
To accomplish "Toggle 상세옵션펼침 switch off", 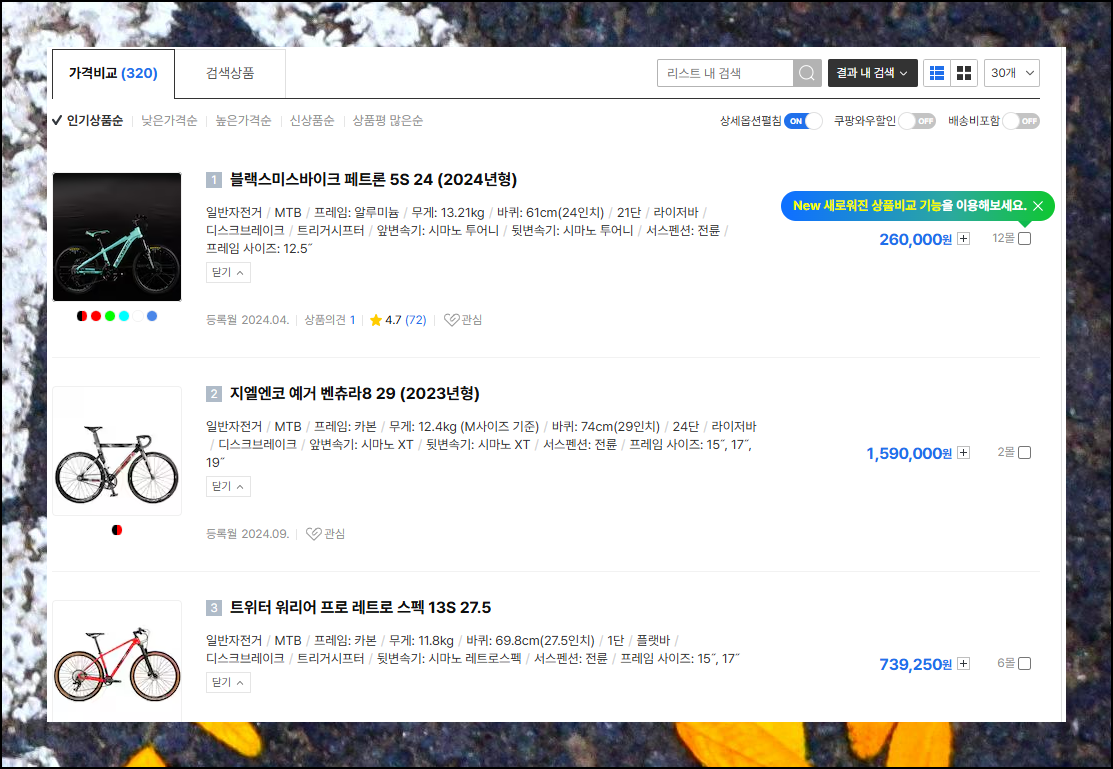I will tap(803, 121).
